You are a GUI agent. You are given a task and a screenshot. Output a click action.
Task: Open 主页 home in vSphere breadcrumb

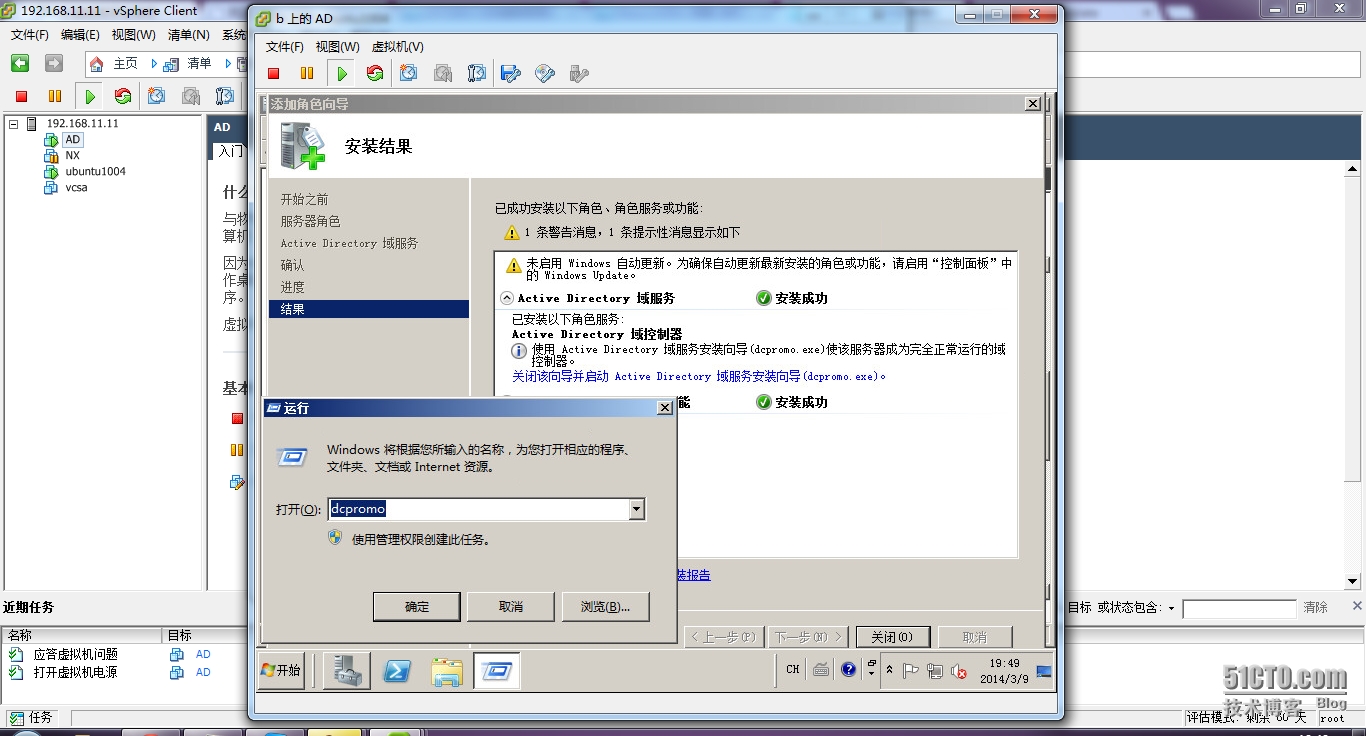point(114,63)
